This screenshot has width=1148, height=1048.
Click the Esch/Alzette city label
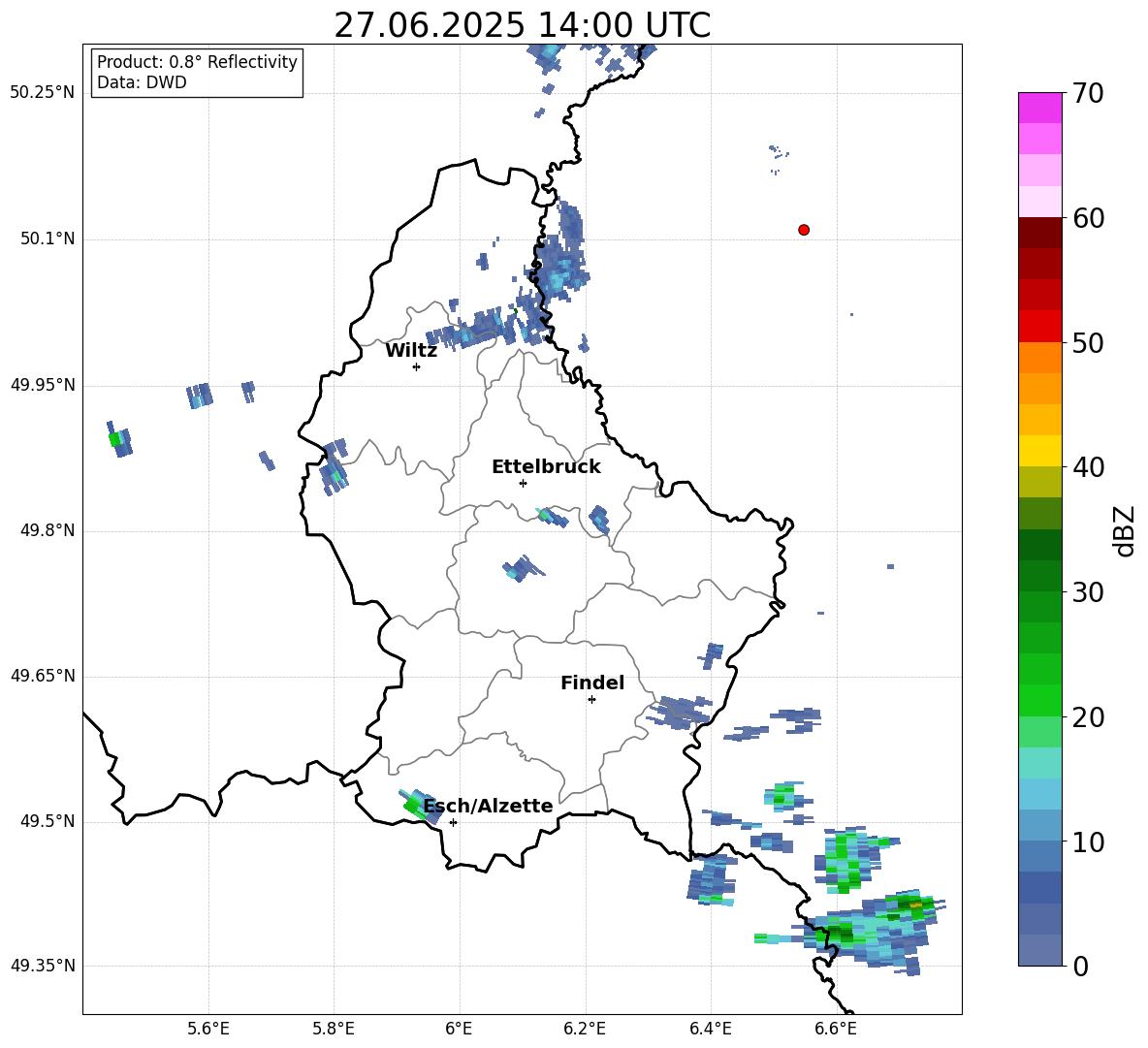489,806
